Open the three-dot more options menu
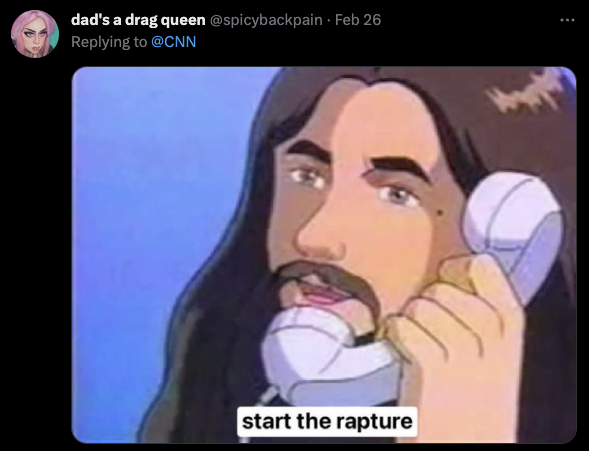Image resolution: width=589 pixels, height=451 pixels. (x=567, y=20)
